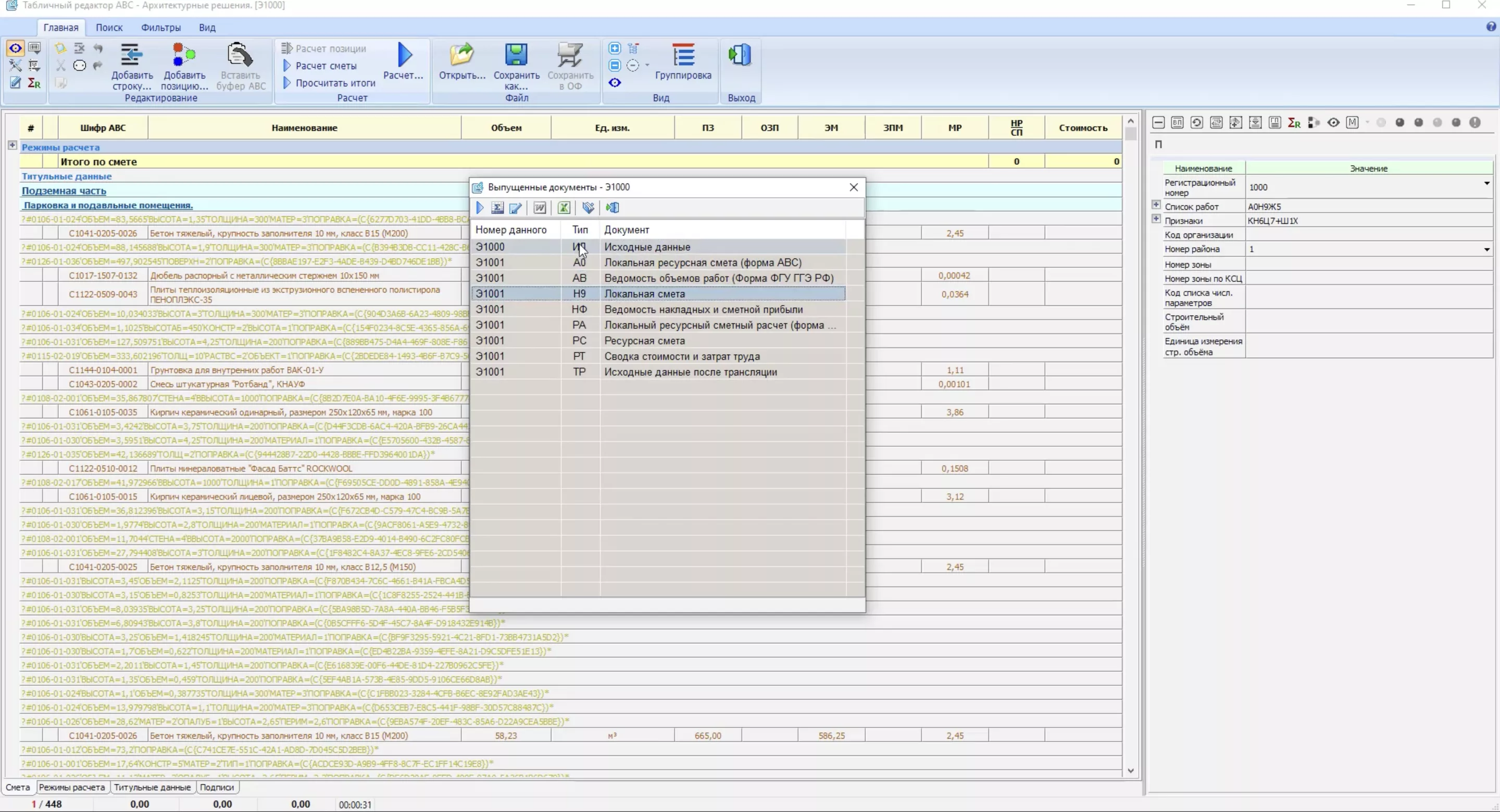Click the ΣR icon in right panel toolbar
The height and width of the screenshot is (812, 1500).
tap(1294, 123)
